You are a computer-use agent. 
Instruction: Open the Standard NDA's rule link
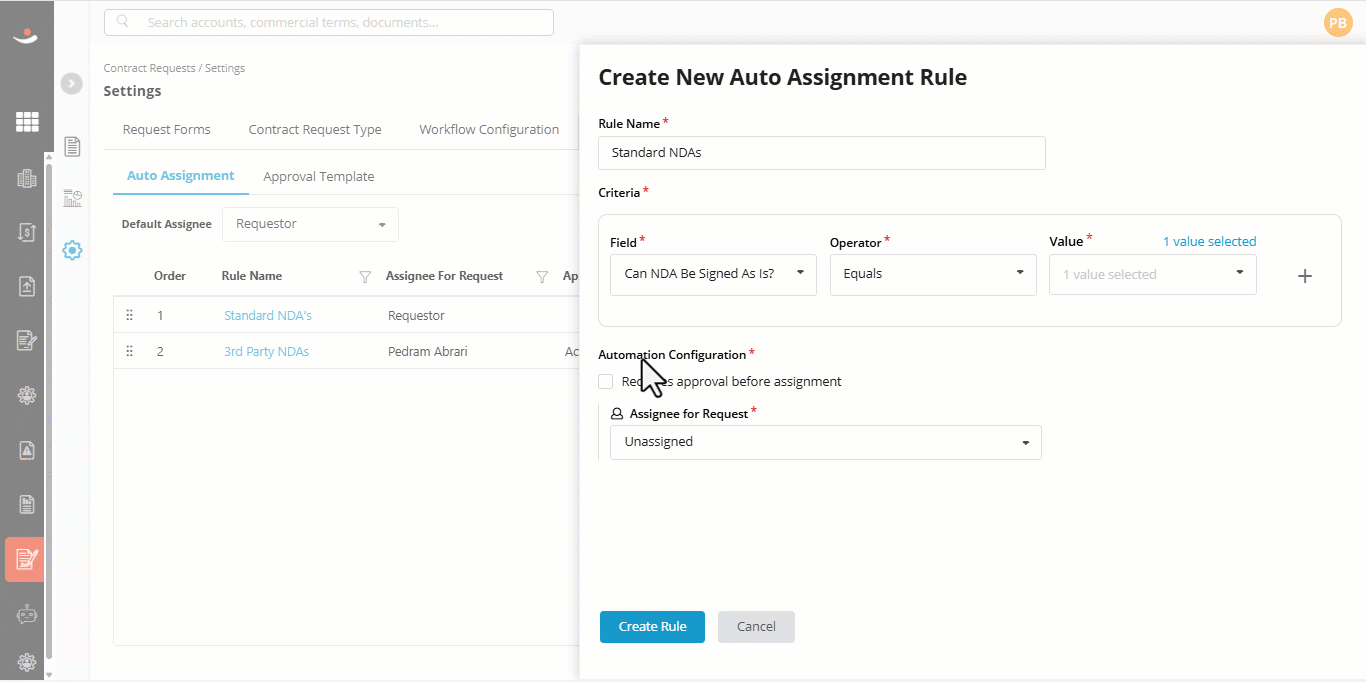[x=268, y=316]
